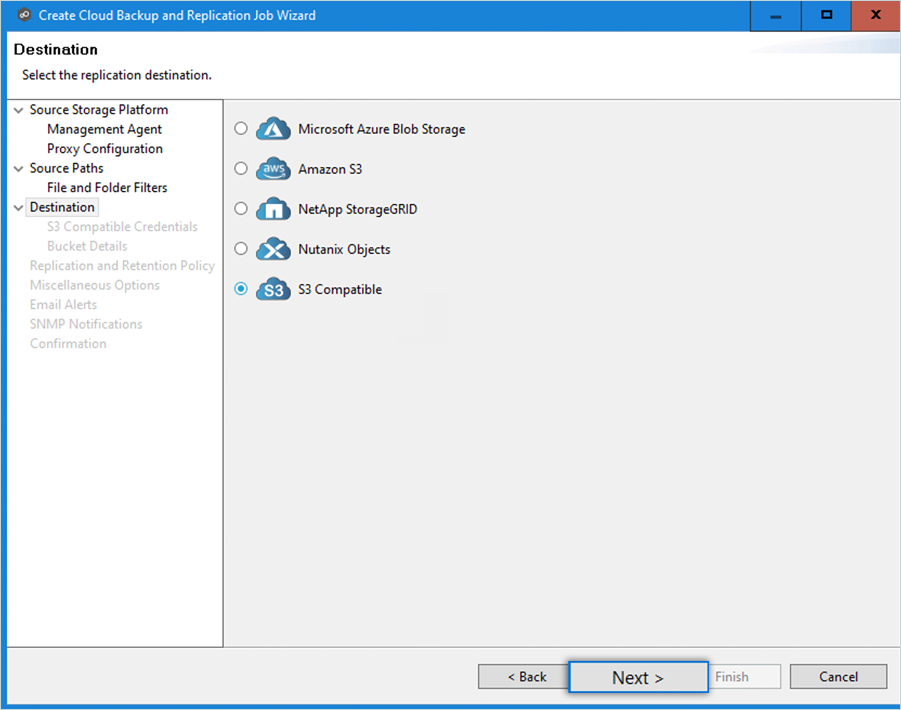Click the S3 Compatible Credentials step

[122, 227]
